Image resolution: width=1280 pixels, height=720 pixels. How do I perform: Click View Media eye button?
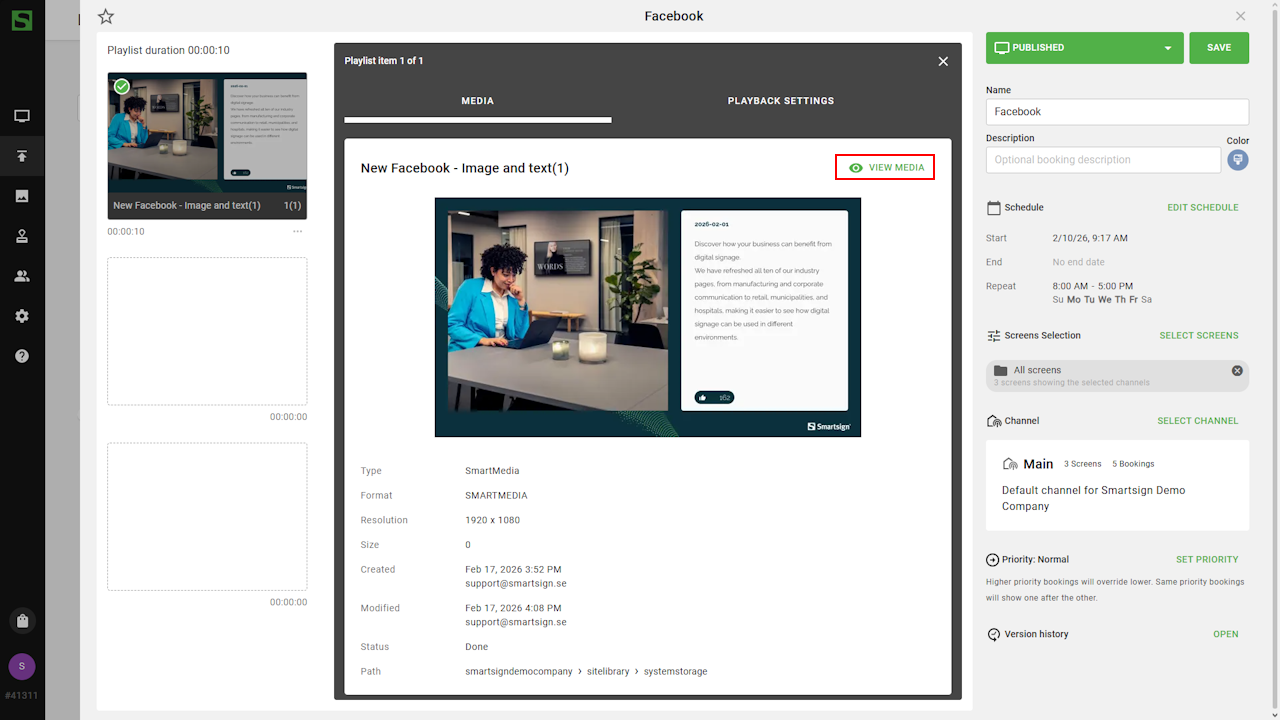pos(885,168)
